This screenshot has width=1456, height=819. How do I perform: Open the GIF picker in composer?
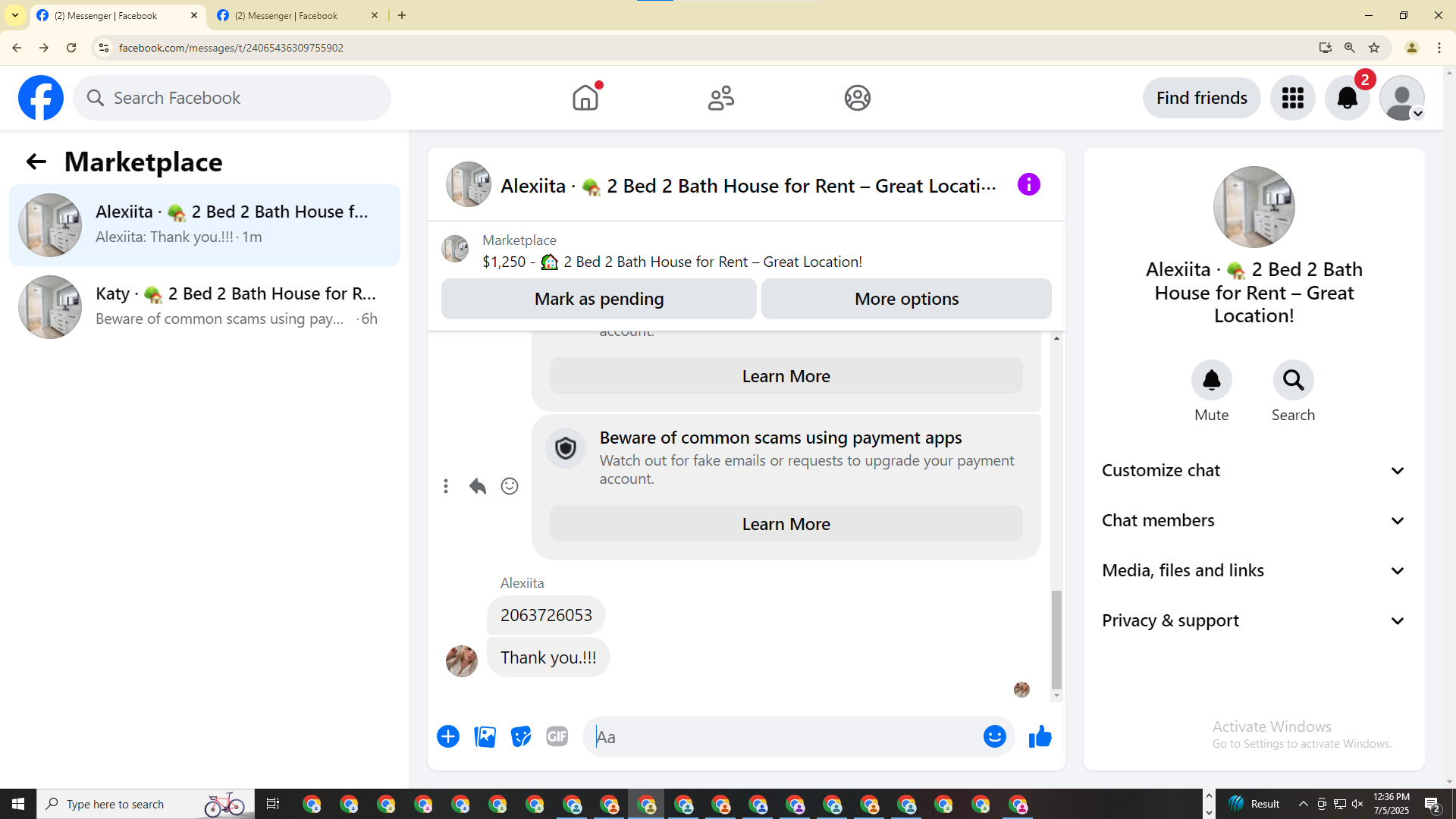pos(557,736)
